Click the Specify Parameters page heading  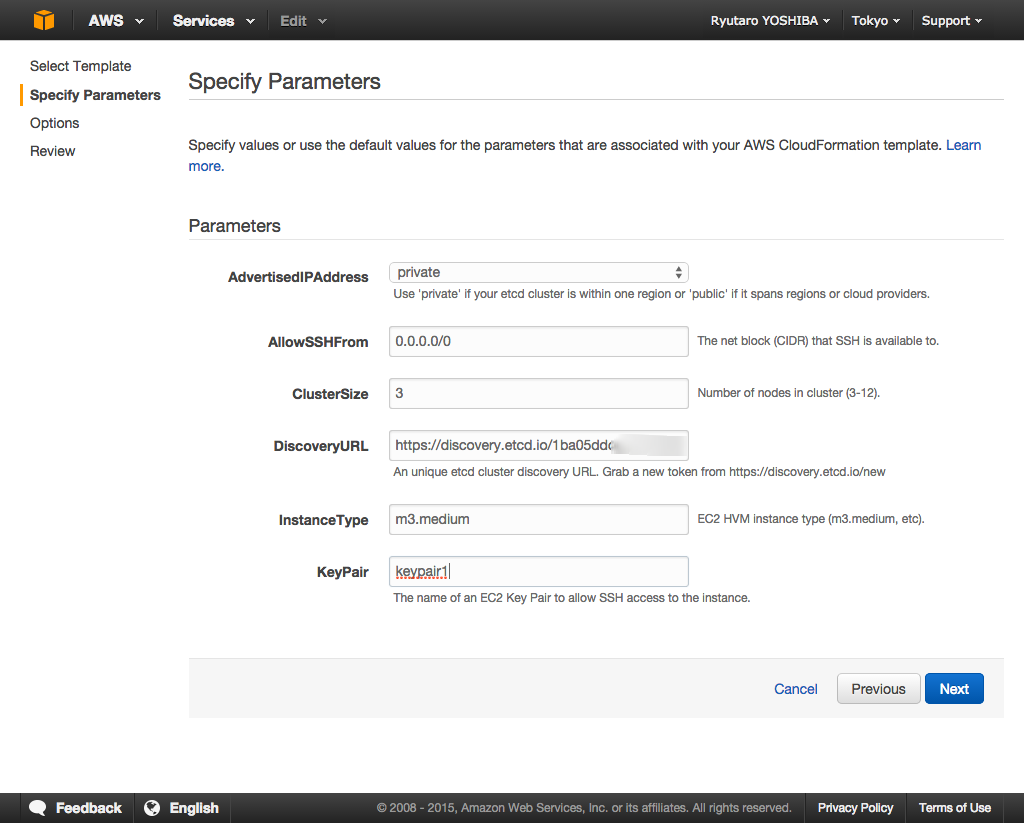click(x=284, y=82)
